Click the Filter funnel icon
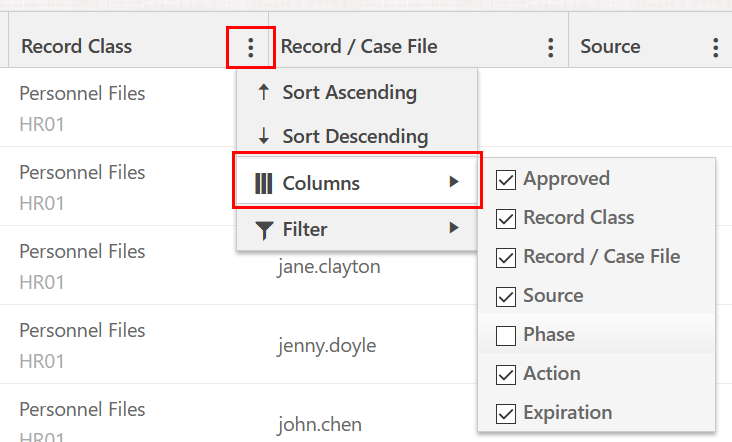The width and height of the screenshot is (732, 442). (x=264, y=230)
